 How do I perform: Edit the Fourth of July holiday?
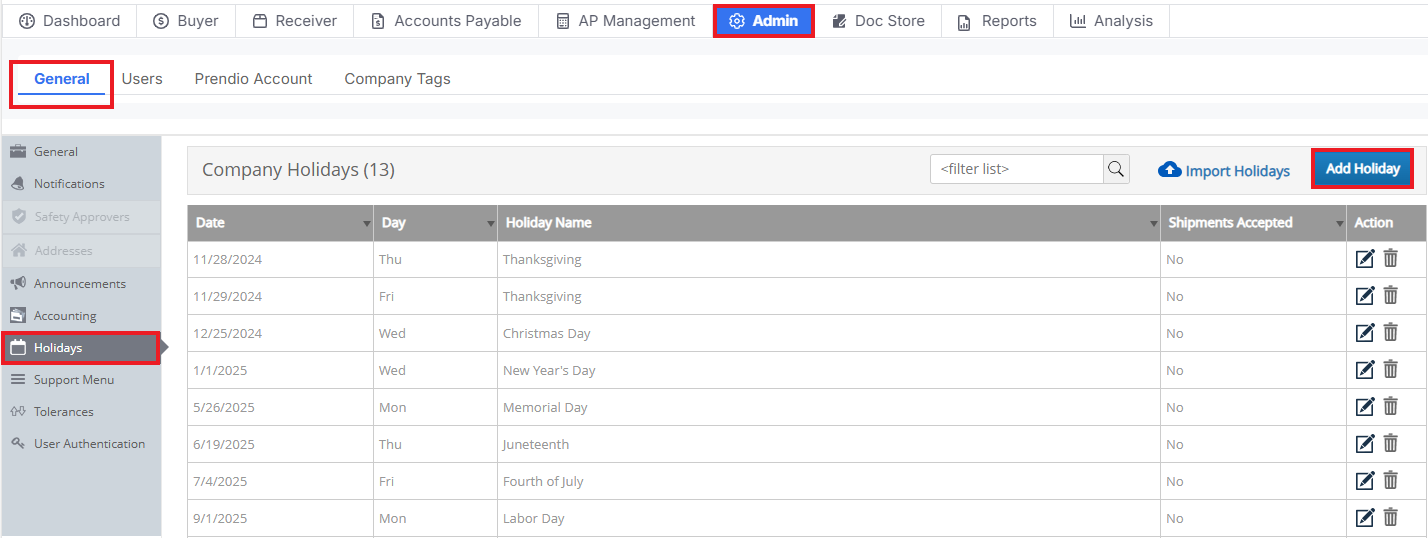pos(1365,481)
